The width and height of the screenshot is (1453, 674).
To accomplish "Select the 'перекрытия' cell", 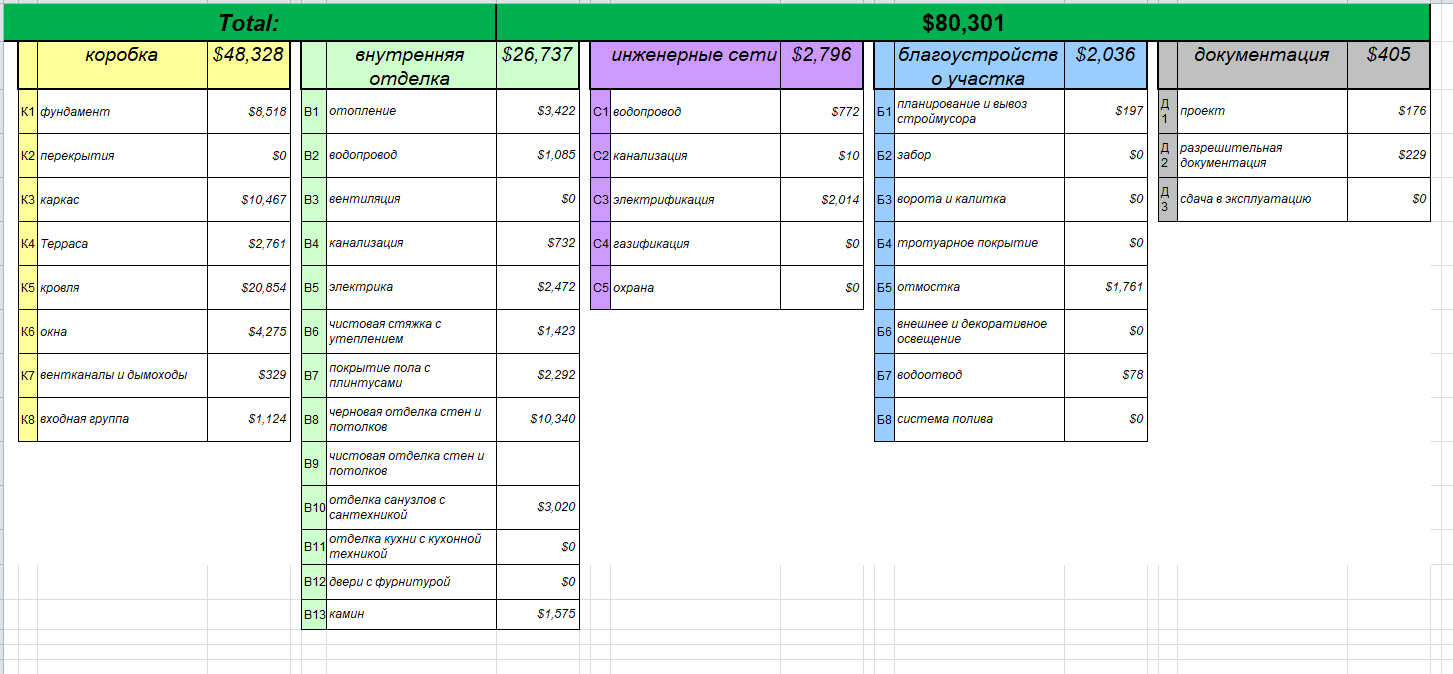I will click(x=122, y=156).
